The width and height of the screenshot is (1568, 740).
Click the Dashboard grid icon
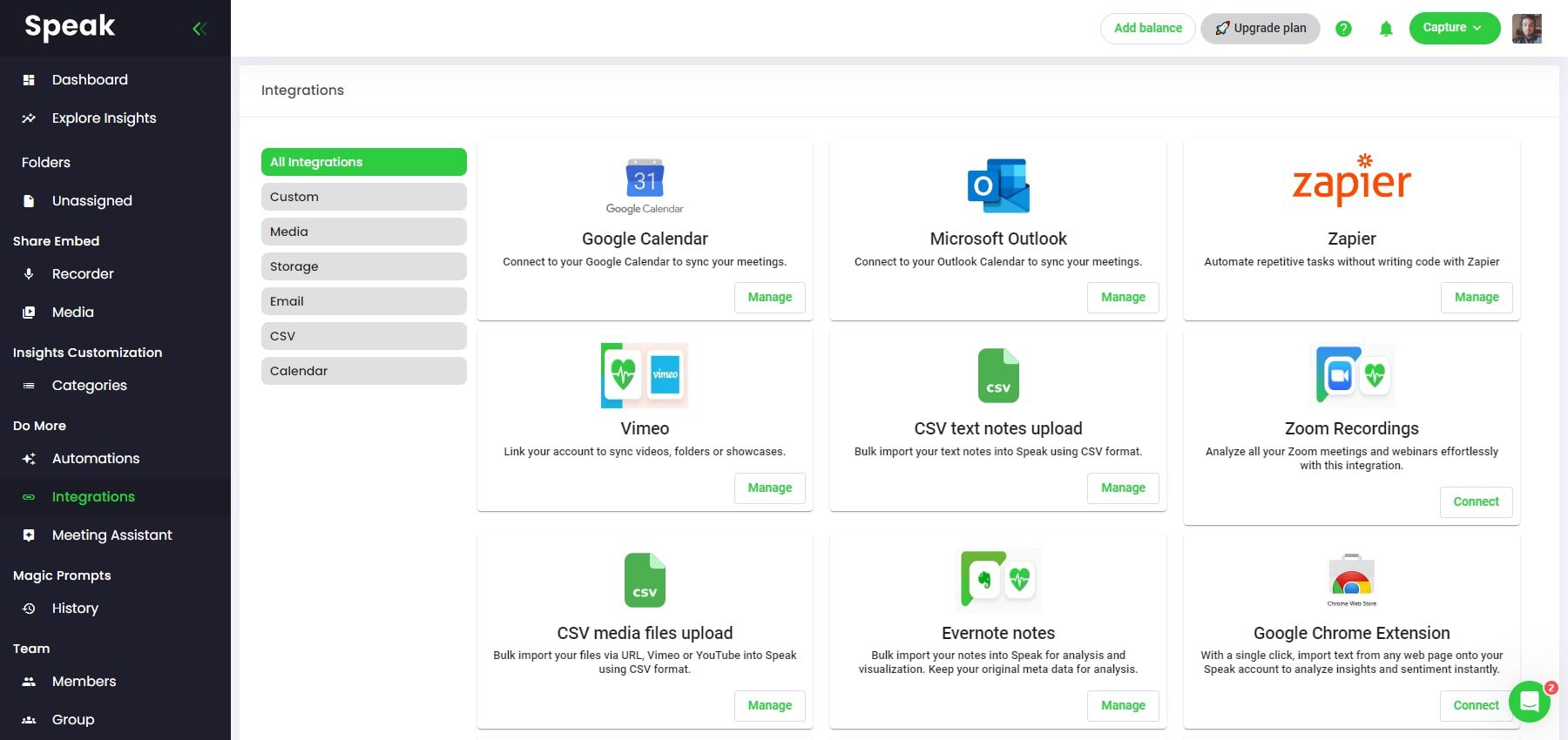(x=29, y=80)
